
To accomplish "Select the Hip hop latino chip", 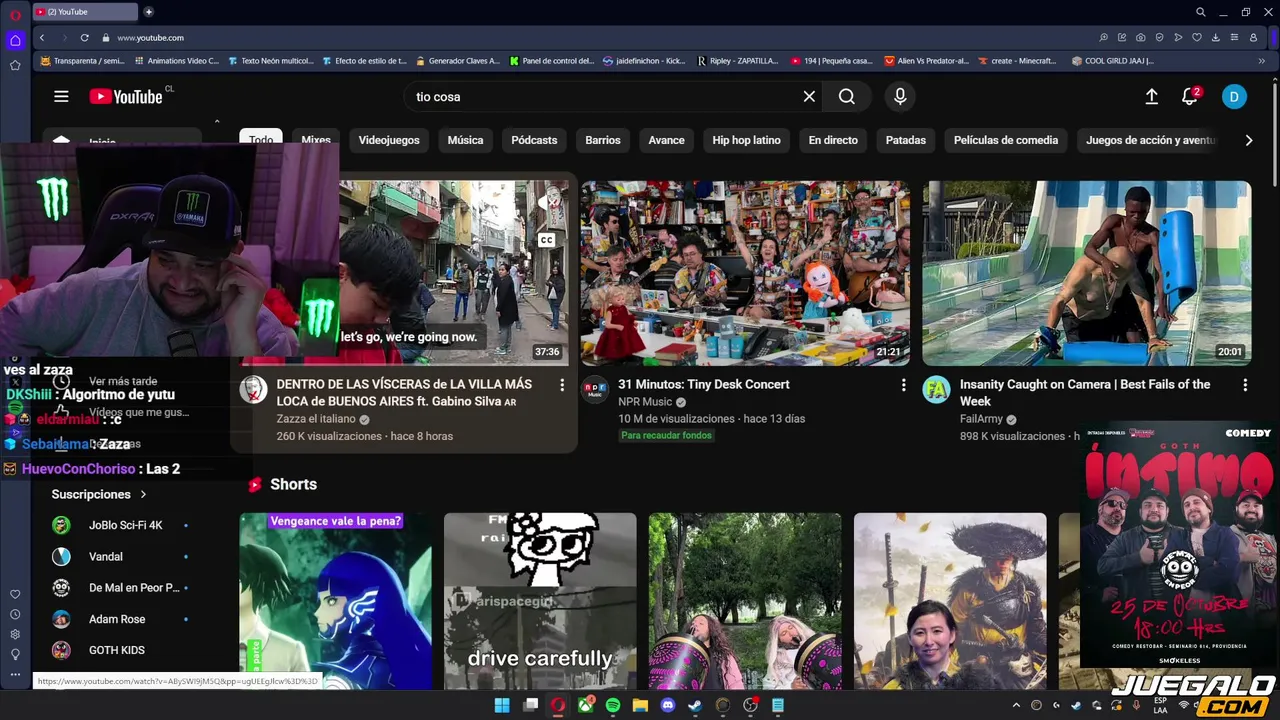I will coord(746,140).
